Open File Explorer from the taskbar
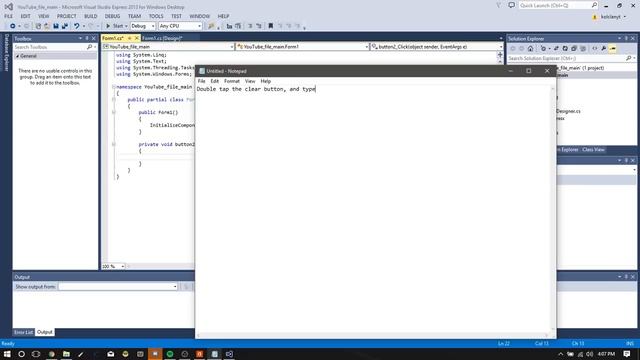This screenshot has height=360, width=640. pos(66,354)
